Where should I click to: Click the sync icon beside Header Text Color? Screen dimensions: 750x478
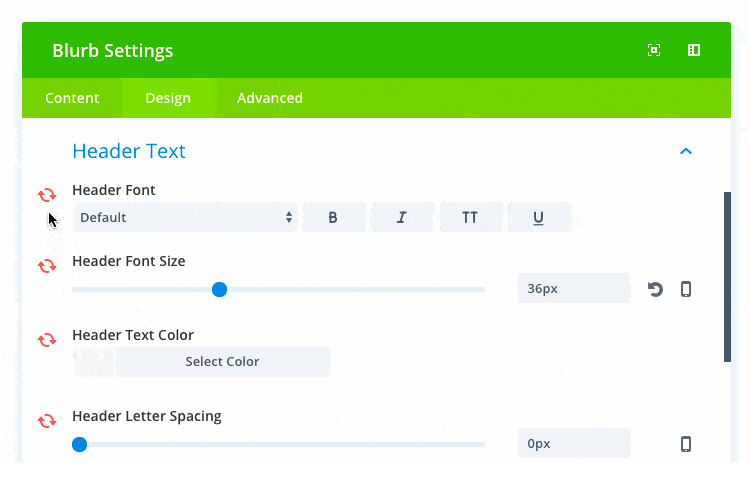click(x=47, y=340)
